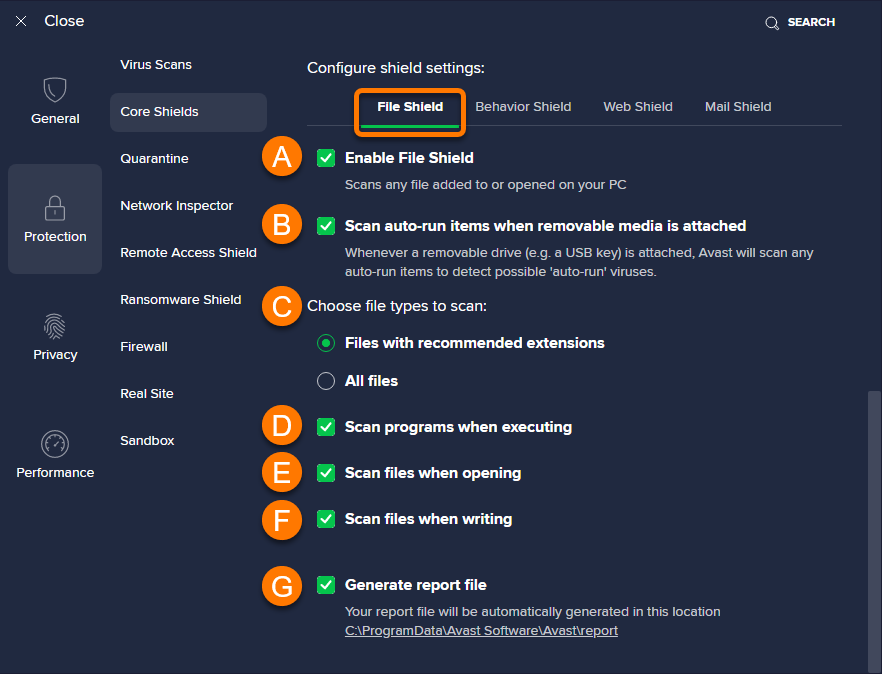Open the Privacy fingerprint icon section

(x=55, y=326)
